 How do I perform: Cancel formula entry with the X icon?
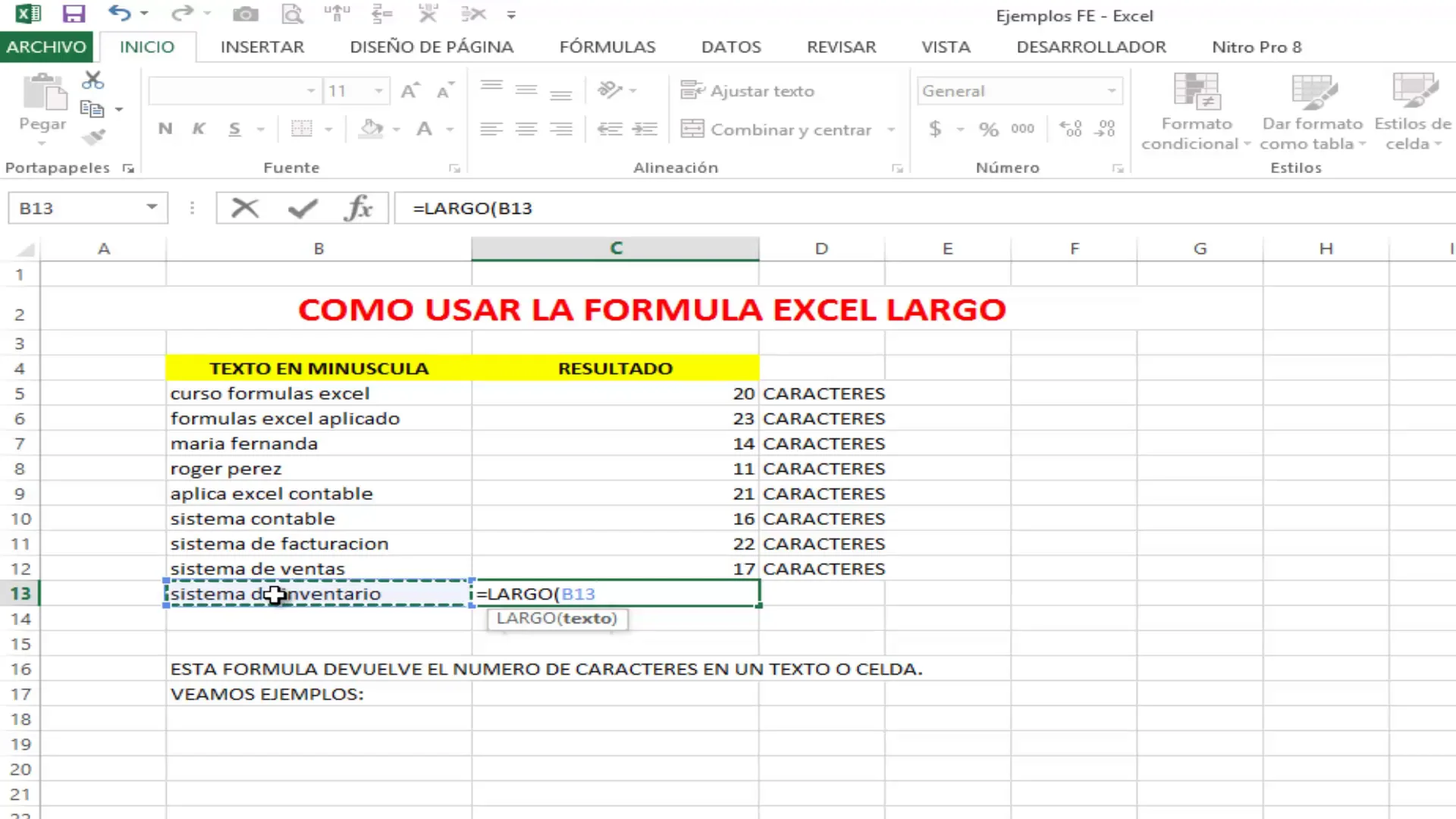click(245, 208)
